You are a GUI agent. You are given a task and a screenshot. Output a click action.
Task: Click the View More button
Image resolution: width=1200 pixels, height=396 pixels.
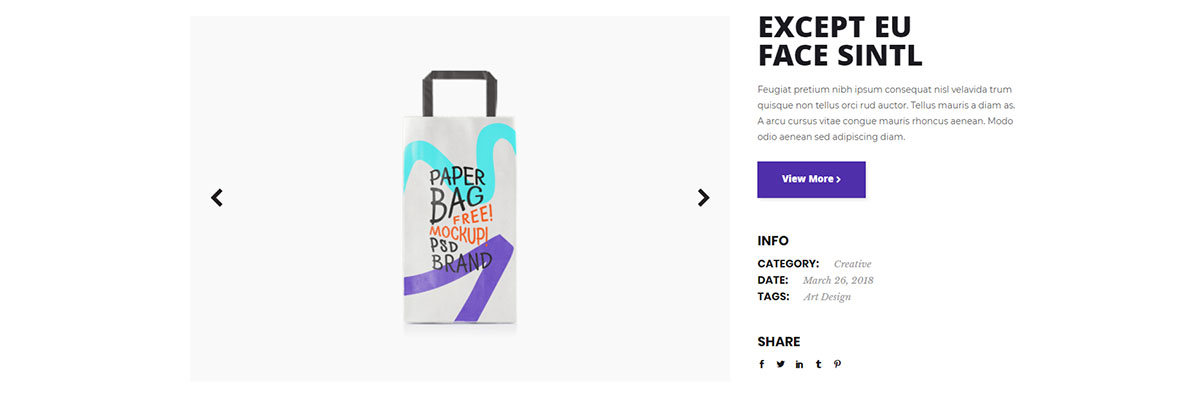[811, 179]
